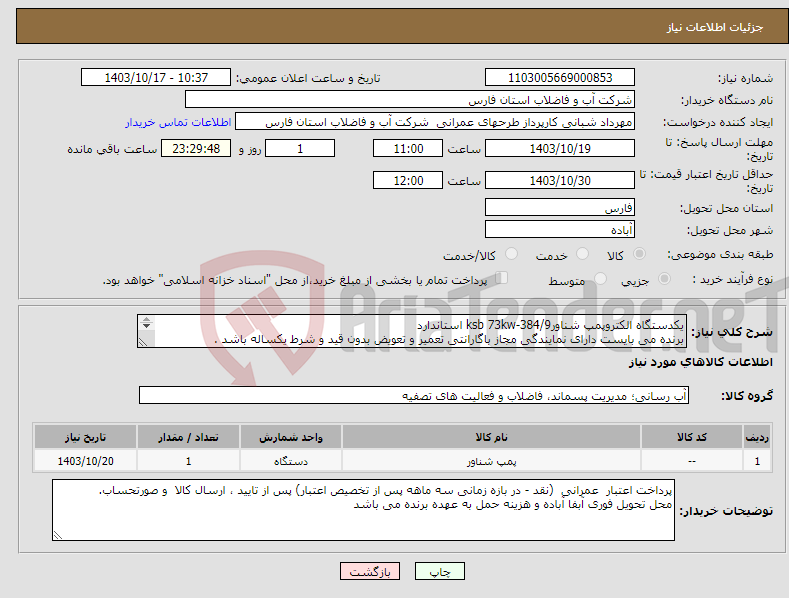
Task: Click delivery province field فارس
Action: (x=560, y=207)
